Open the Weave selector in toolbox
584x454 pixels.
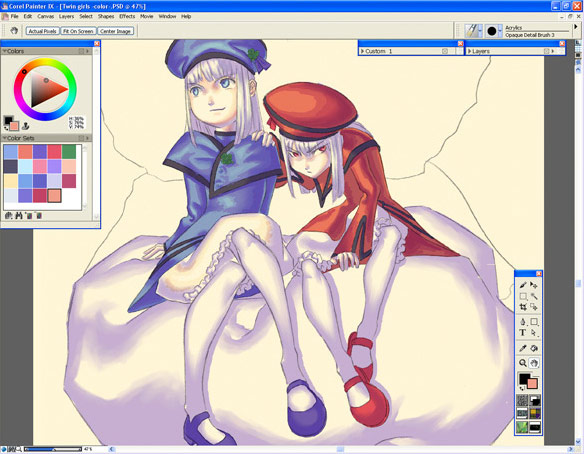535,413
